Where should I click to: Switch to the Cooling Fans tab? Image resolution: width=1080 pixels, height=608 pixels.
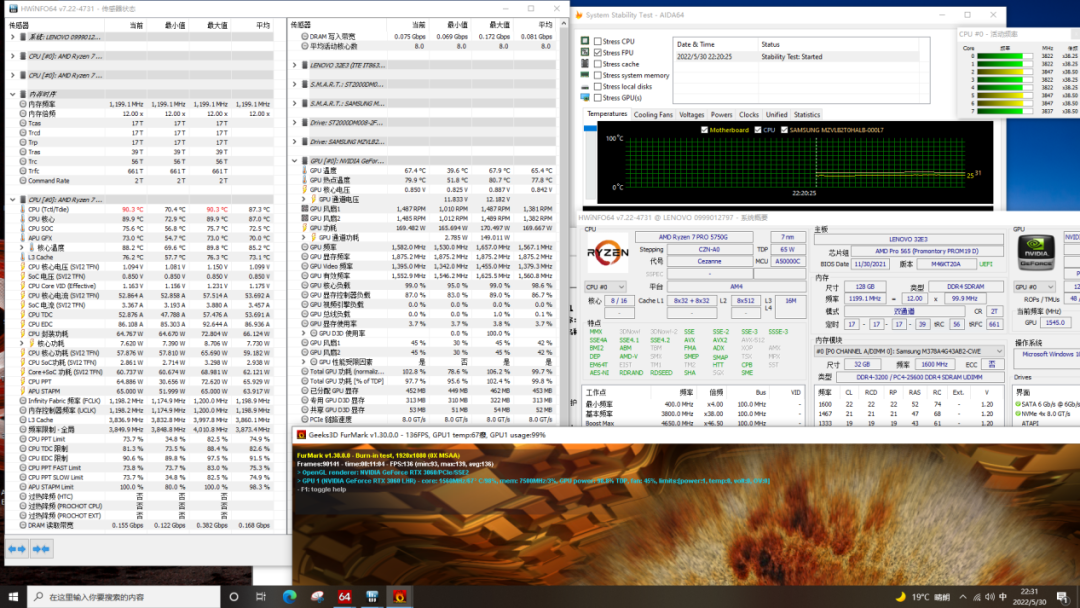tap(652, 115)
